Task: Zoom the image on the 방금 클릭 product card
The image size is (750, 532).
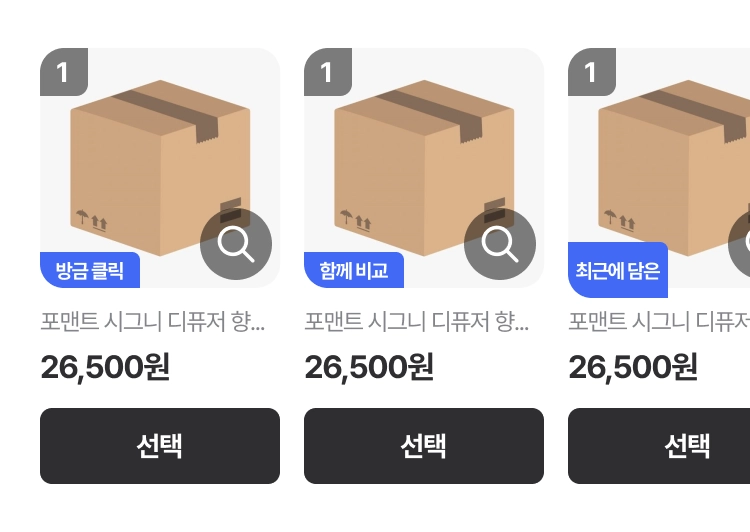Action: tap(236, 244)
